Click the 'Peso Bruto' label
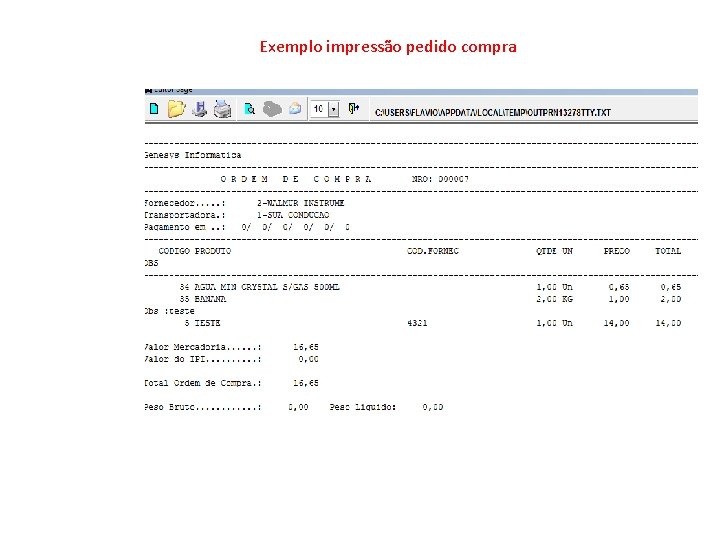The width and height of the screenshot is (720, 540). (x=202, y=407)
